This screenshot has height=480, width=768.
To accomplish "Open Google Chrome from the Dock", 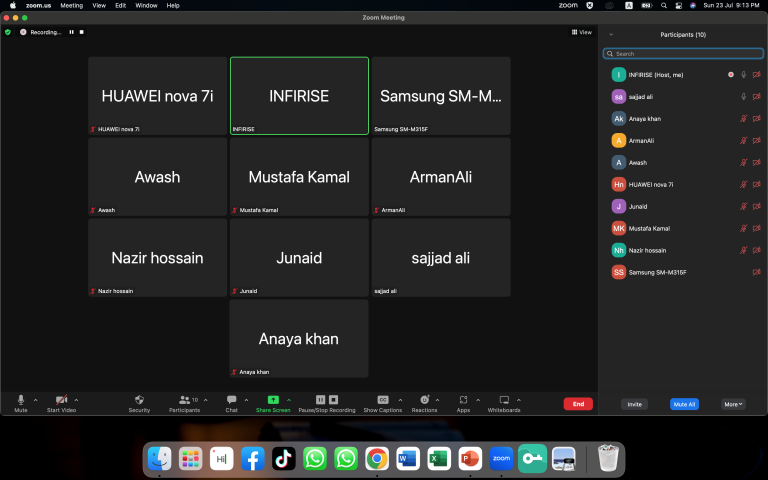I will click(377, 459).
